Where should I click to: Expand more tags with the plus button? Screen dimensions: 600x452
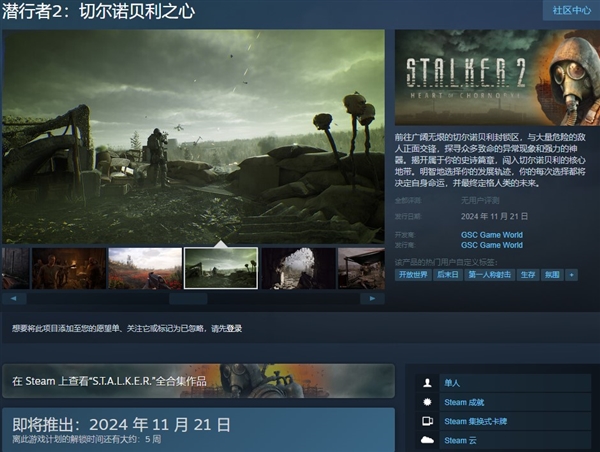572,274
